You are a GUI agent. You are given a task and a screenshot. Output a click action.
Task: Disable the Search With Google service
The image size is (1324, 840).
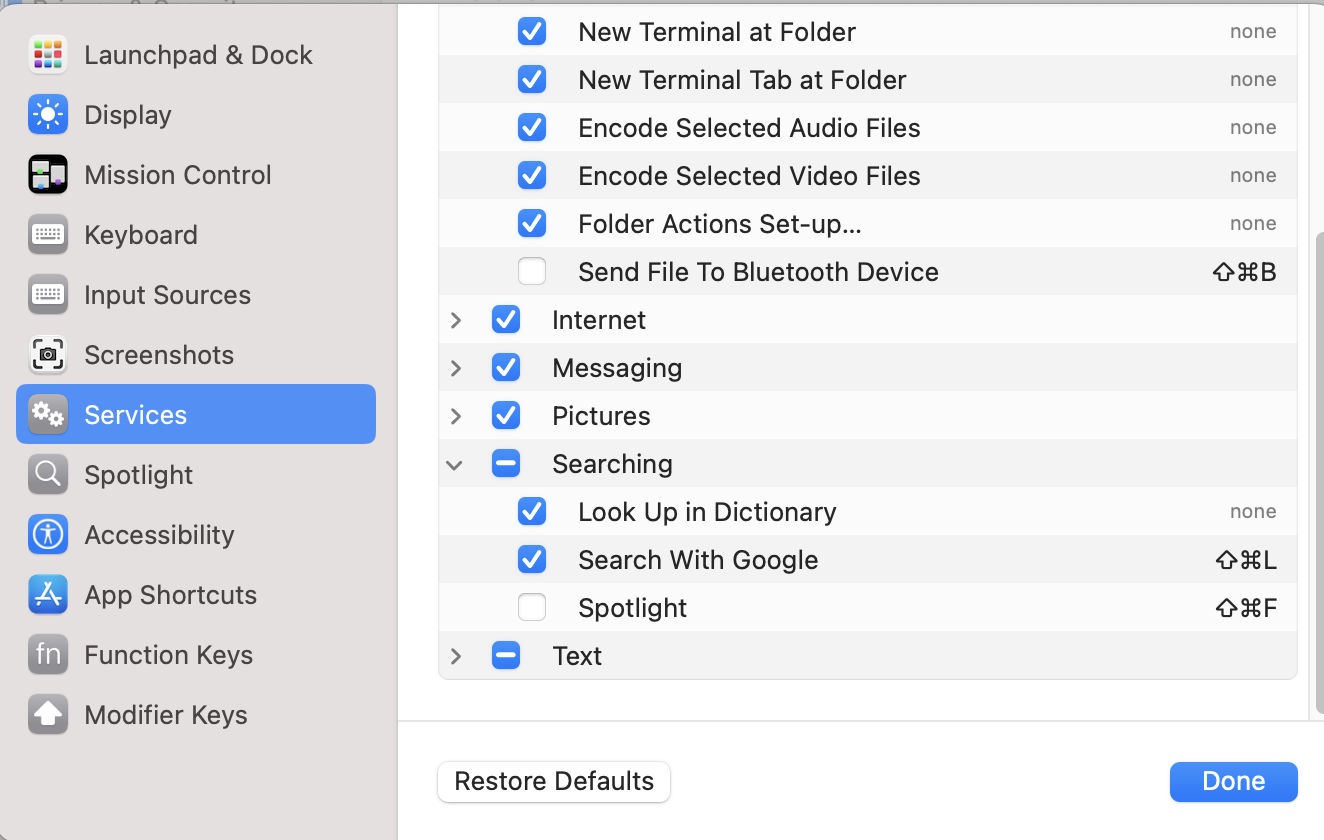[x=532, y=560]
